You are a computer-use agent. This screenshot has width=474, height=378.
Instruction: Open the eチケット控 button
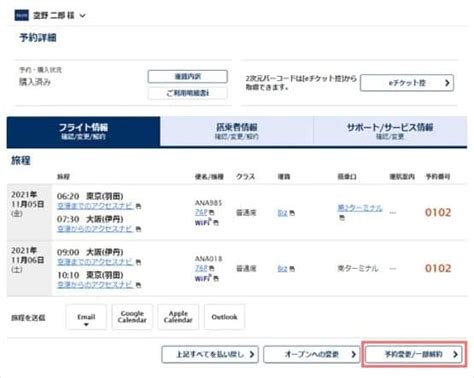pyautogui.click(x=407, y=83)
